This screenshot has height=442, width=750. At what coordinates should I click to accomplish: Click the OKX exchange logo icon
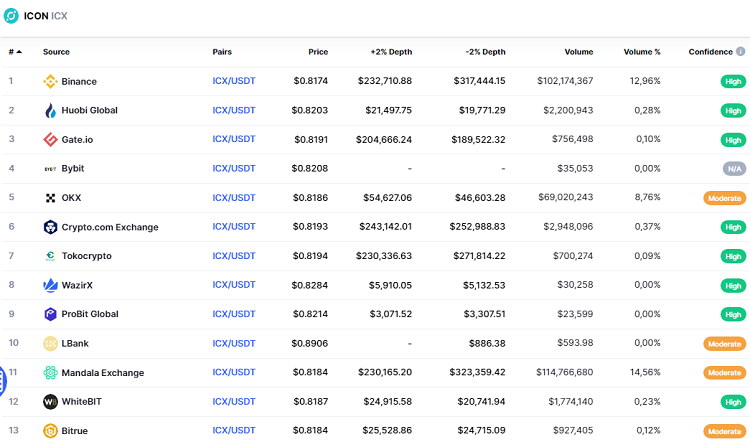tap(50, 198)
